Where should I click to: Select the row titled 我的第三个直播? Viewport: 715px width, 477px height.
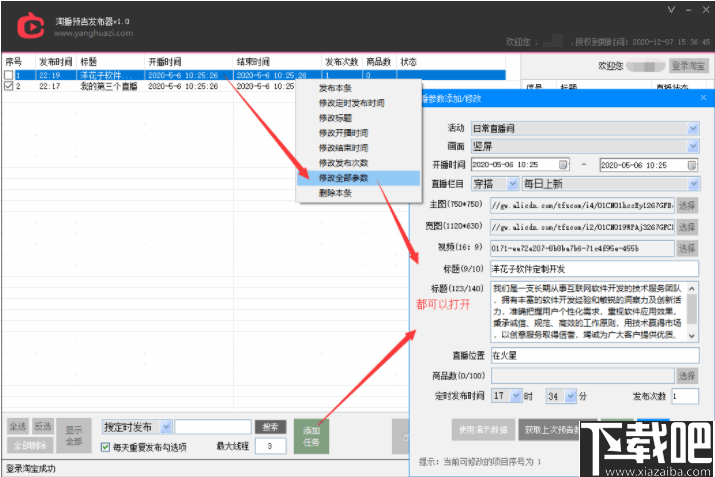109,86
